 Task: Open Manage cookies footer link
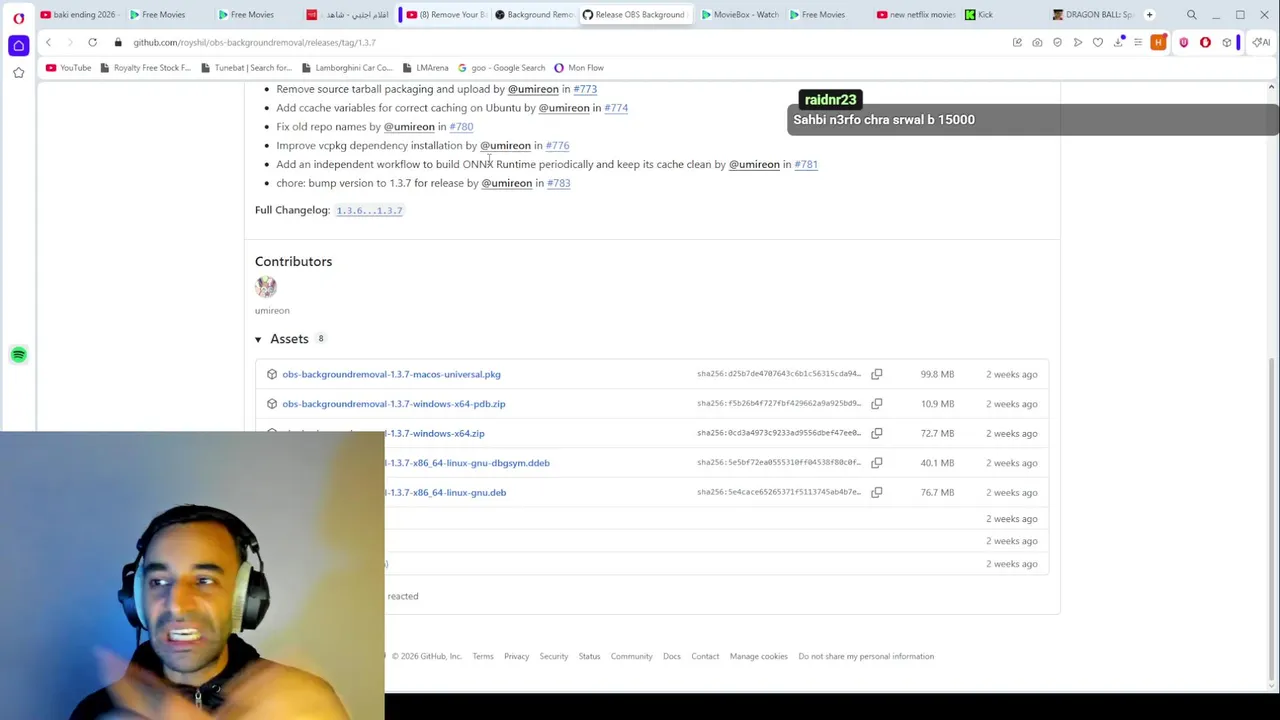759,657
